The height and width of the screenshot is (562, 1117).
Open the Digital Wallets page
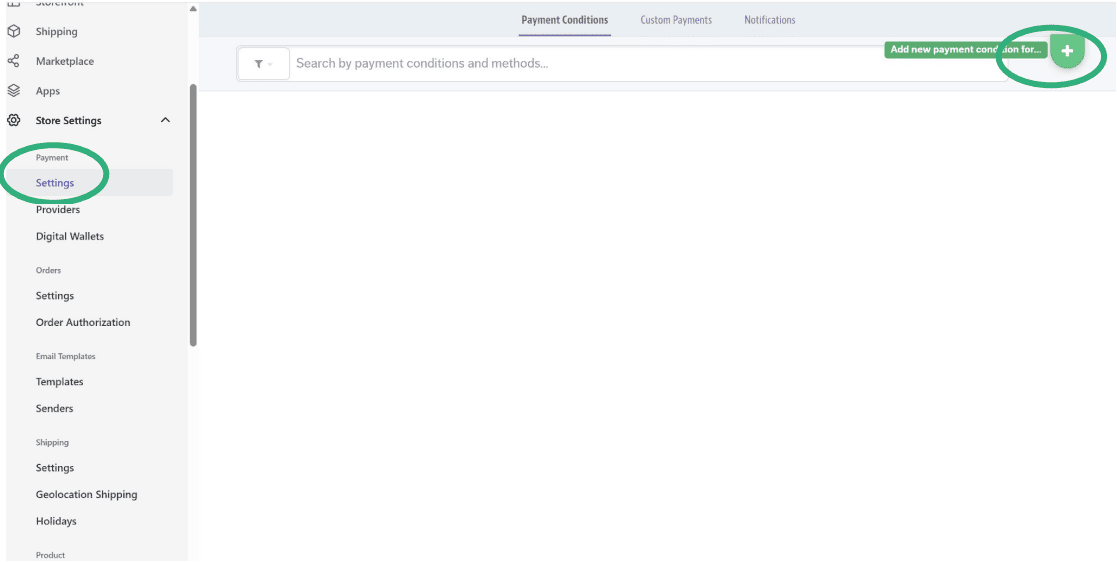click(x=70, y=237)
